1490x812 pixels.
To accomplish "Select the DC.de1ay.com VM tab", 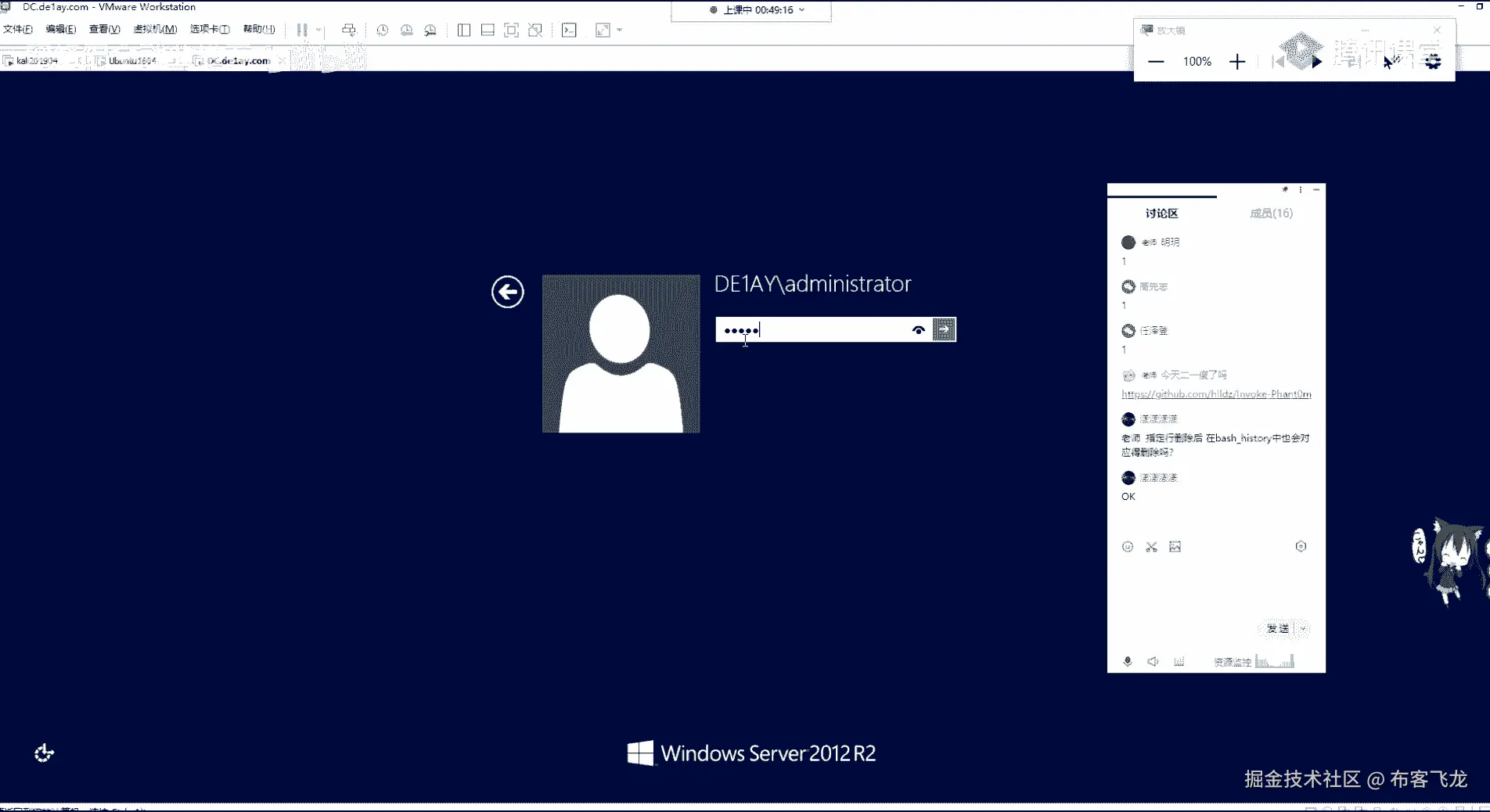I will pyautogui.click(x=238, y=60).
